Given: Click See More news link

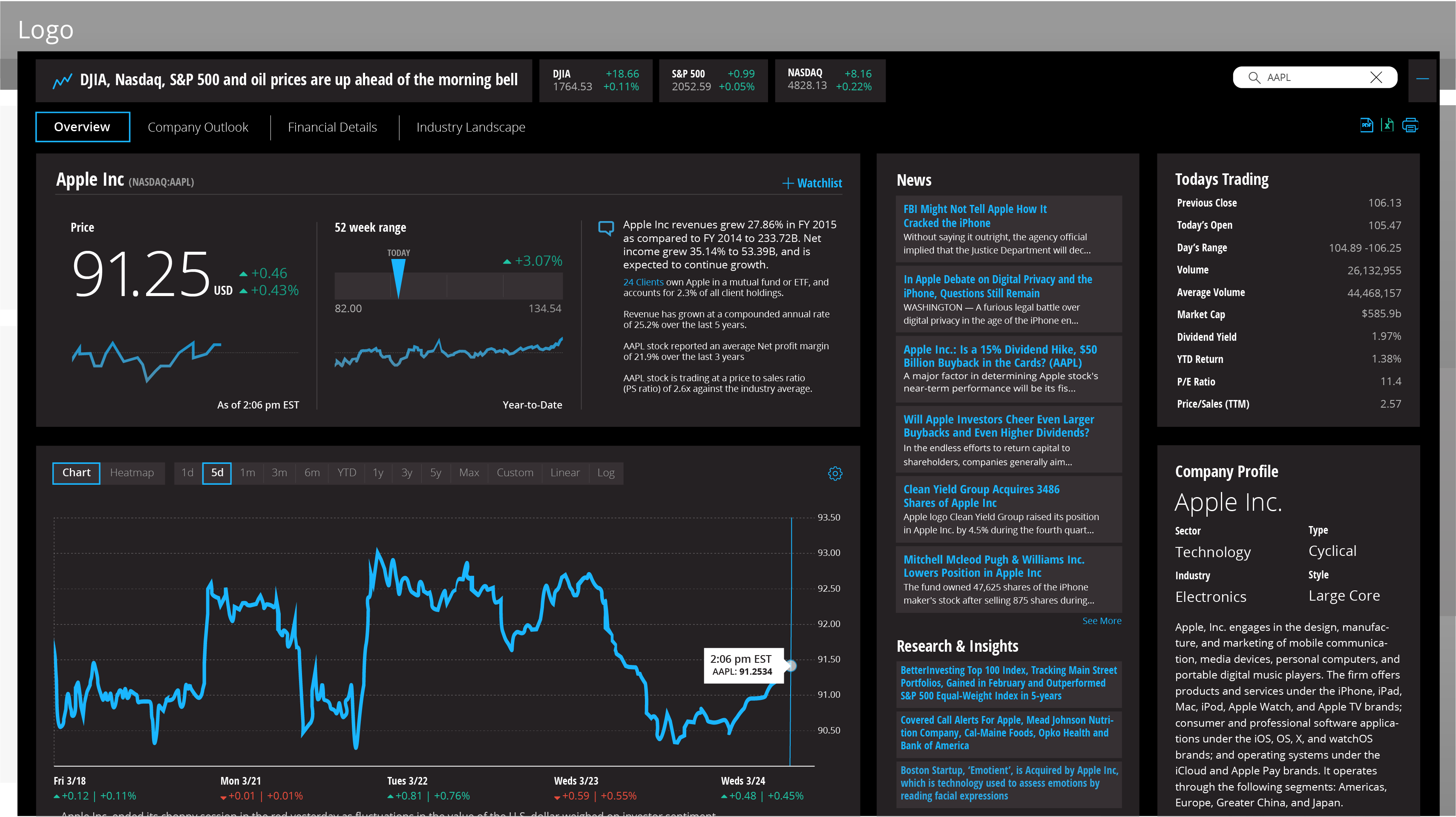Looking at the screenshot, I should (x=1102, y=621).
